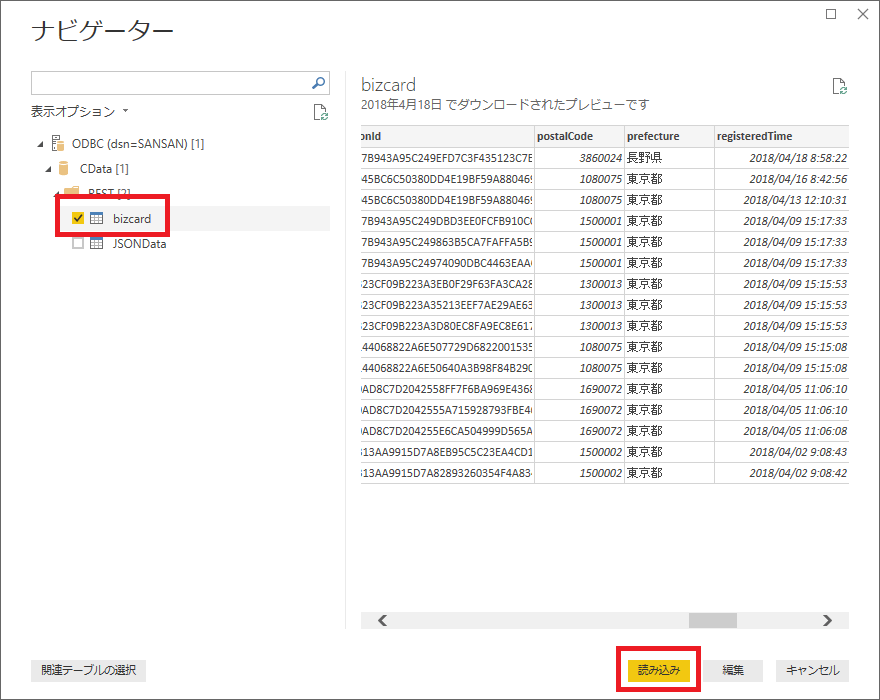Click the 編集 button
The height and width of the screenshot is (700, 880).
click(733, 670)
